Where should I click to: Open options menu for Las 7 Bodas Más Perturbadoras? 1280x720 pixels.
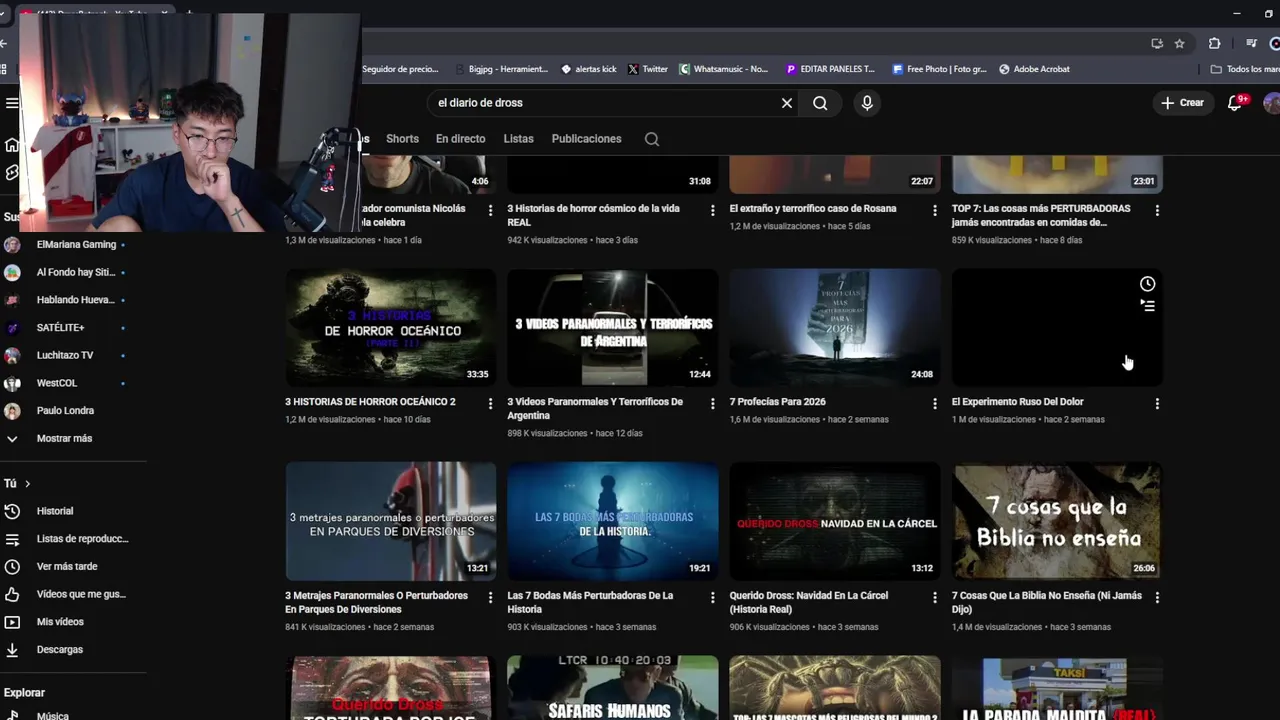point(712,597)
